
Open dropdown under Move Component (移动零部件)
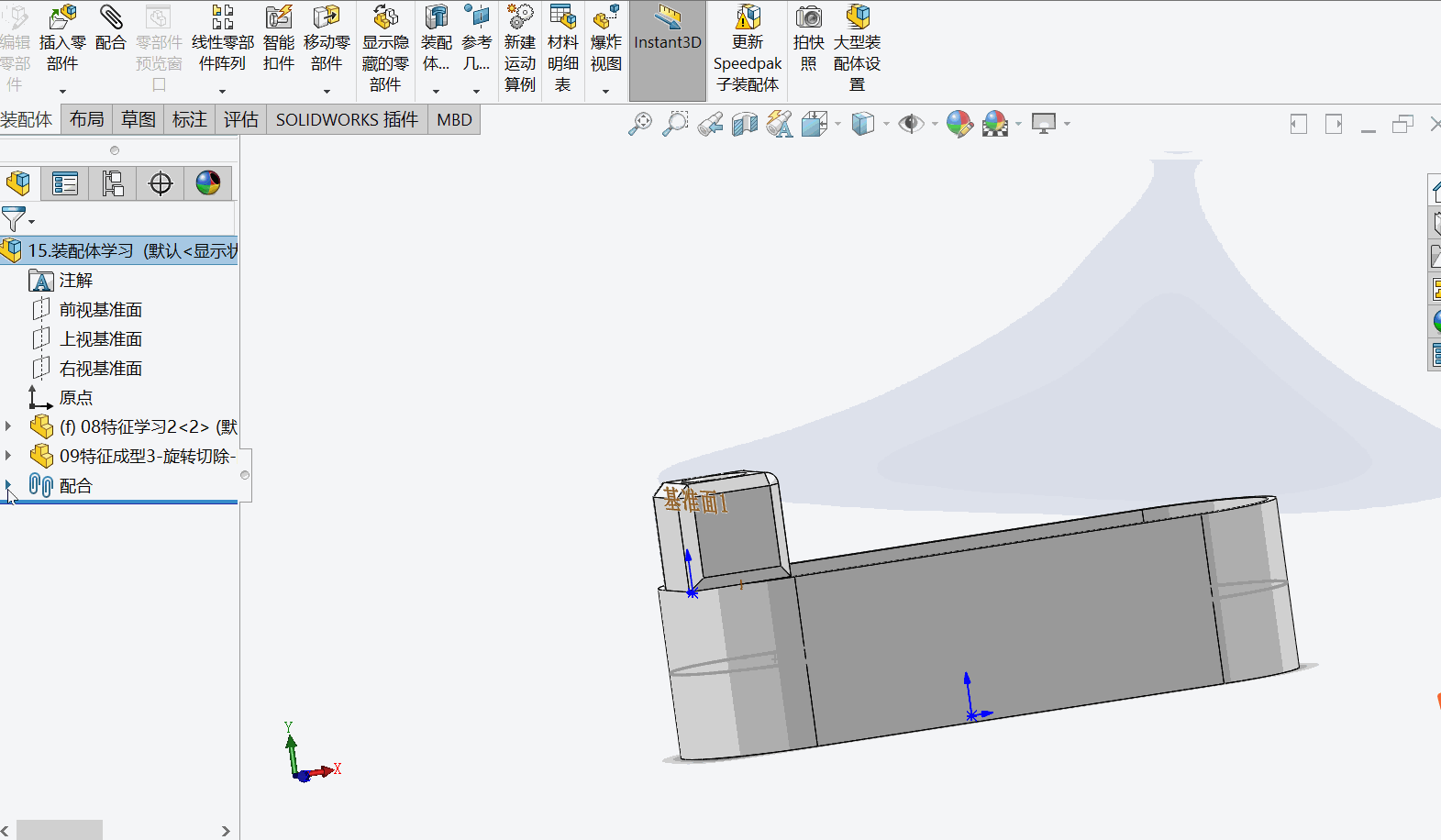coord(327,91)
